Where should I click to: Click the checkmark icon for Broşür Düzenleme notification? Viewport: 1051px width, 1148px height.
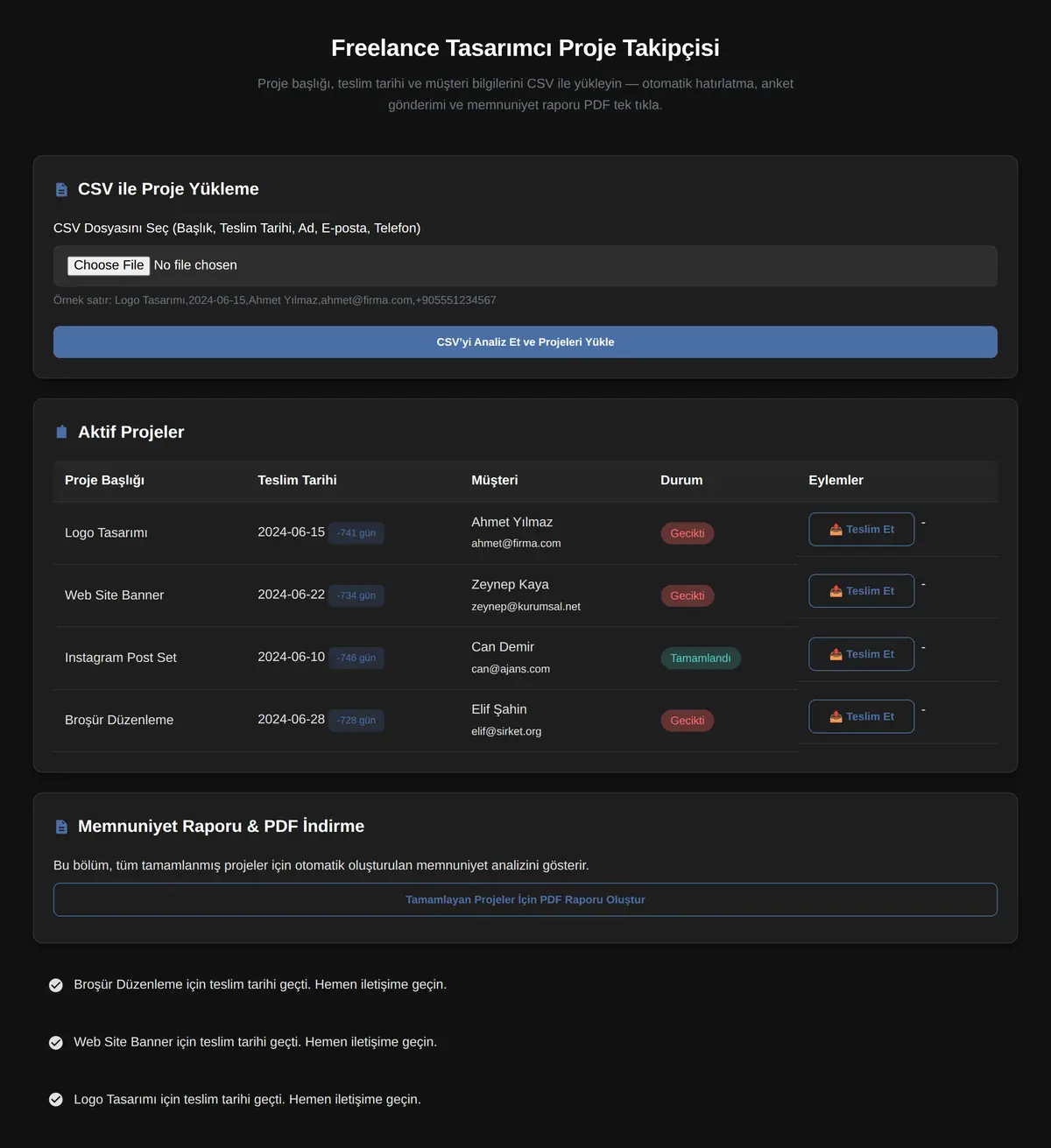point(56,985)
